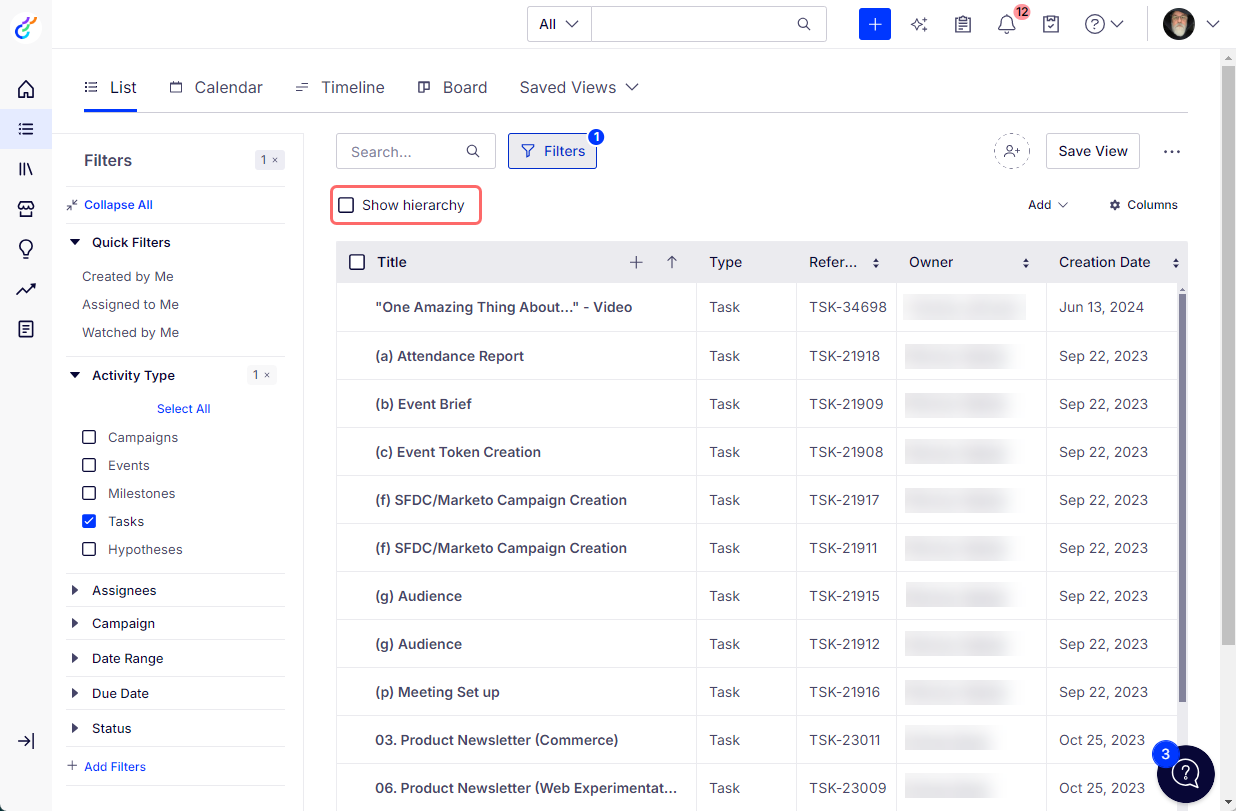Click the app logo at top left

pyautogui.click(x=26, y=27)
